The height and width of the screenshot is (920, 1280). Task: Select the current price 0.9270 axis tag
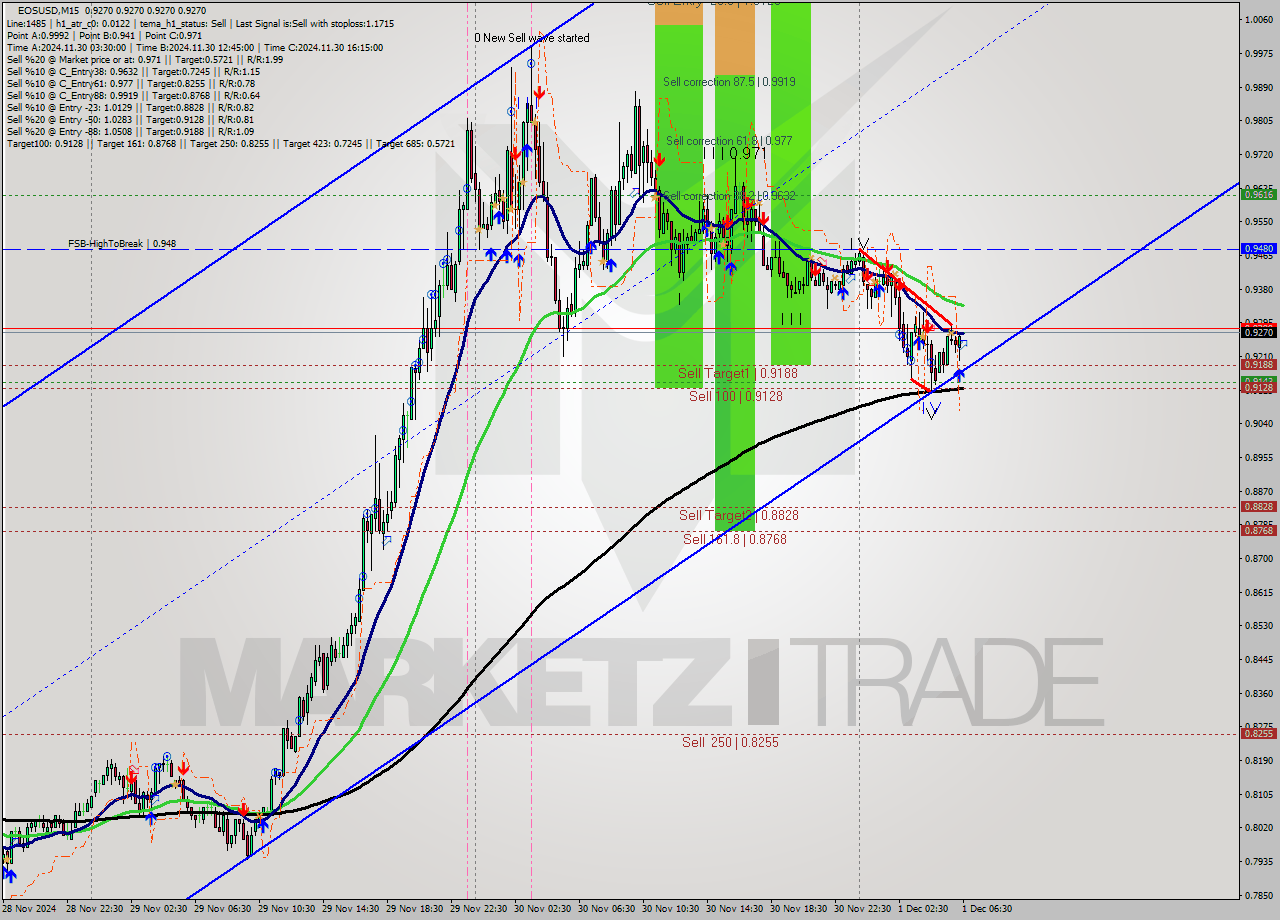click(1258, 332)
